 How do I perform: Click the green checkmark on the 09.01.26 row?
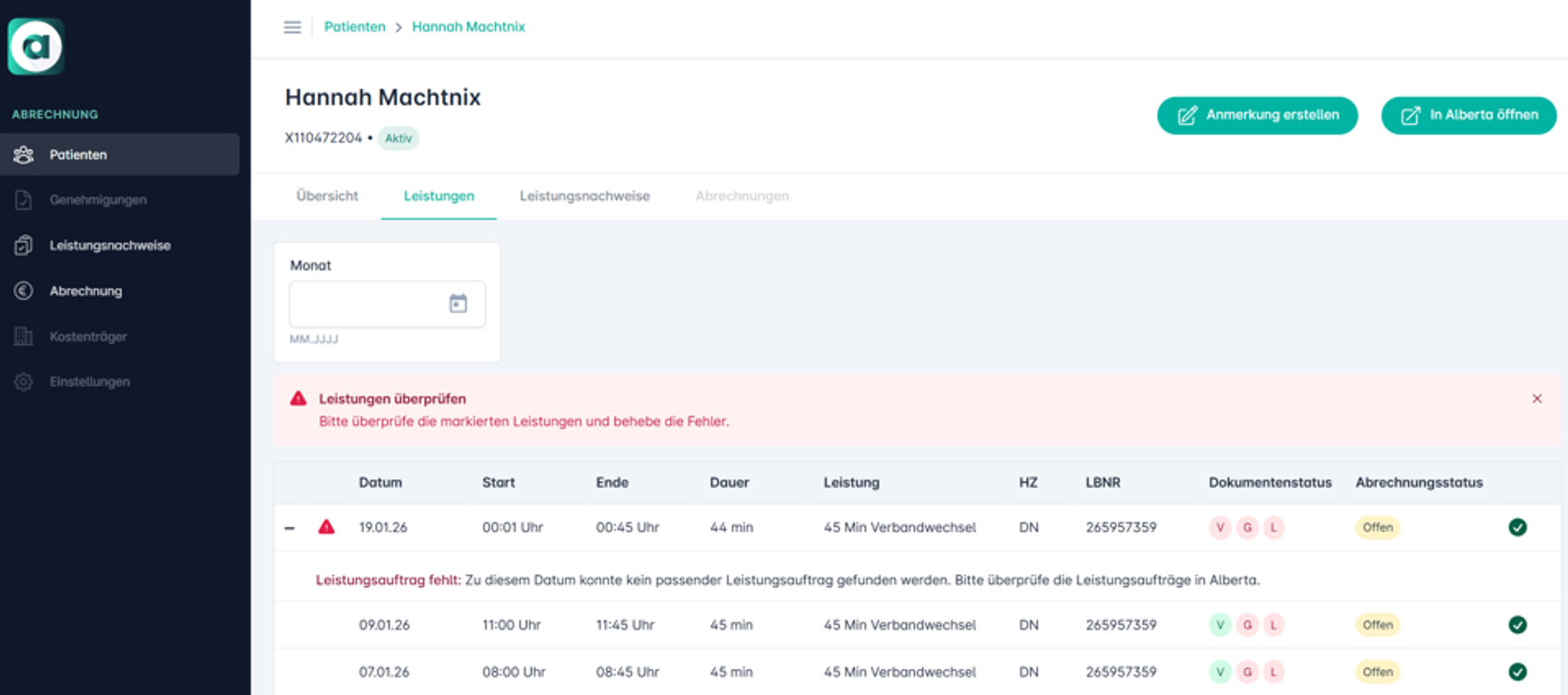coord(1517,625)
